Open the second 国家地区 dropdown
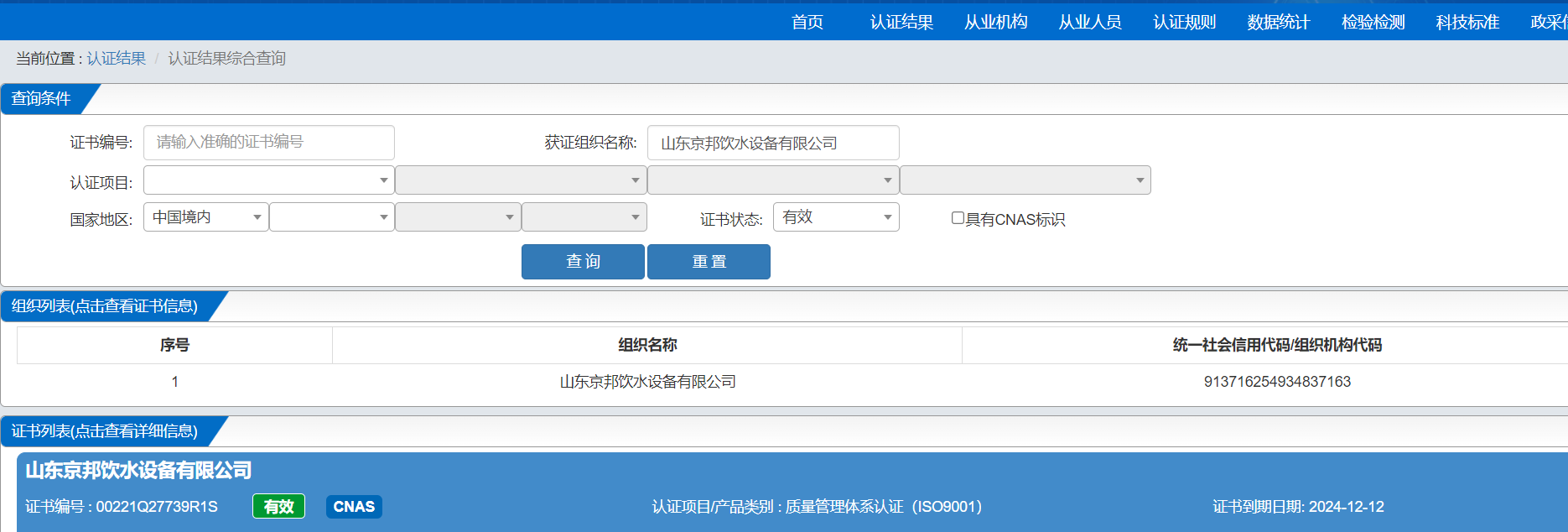The height and width of the screenshot is (532, 1568). [x=332, y=217]
